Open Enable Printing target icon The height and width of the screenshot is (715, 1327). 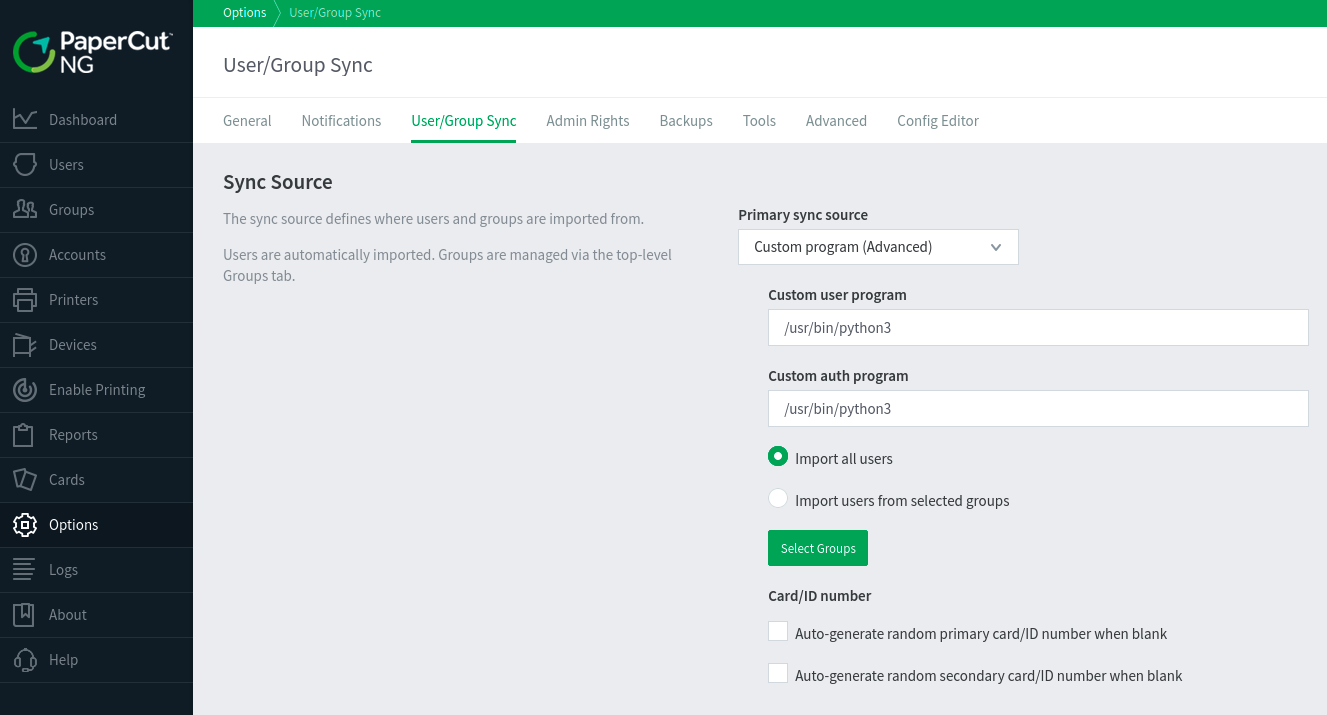[x=25, y=390]
